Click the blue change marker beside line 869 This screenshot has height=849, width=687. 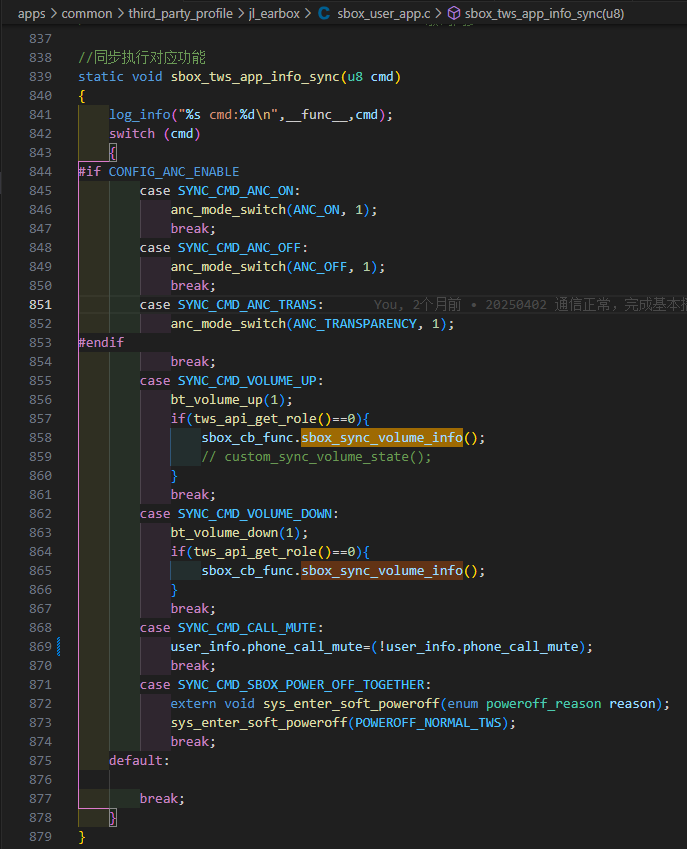coord(58,647)
